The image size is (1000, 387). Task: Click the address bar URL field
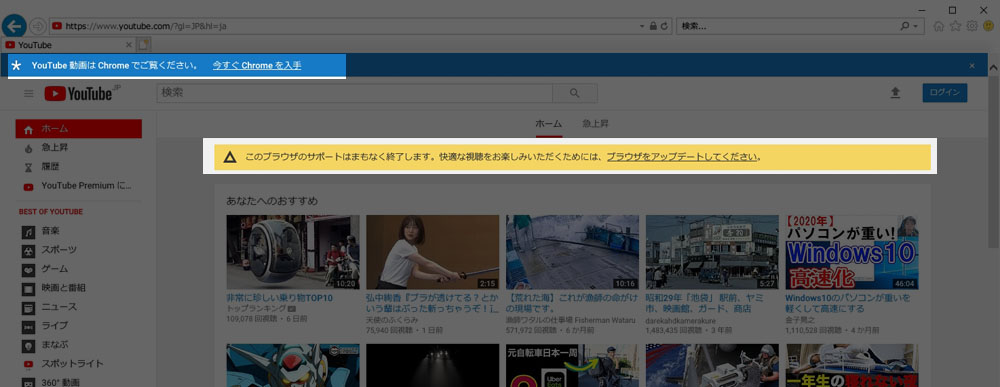(x=344, y=26)
